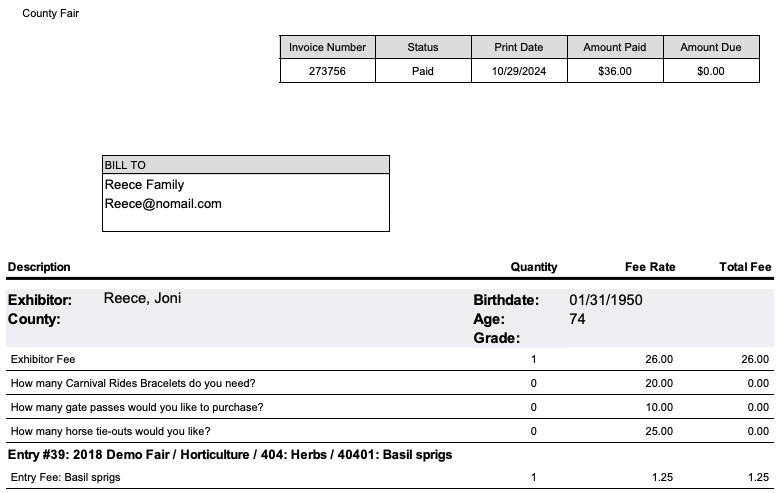Click the Carnival Rides Bracelets question row
Image resolution: width=777 pixels, height=493 pixels.
(132, 383)
